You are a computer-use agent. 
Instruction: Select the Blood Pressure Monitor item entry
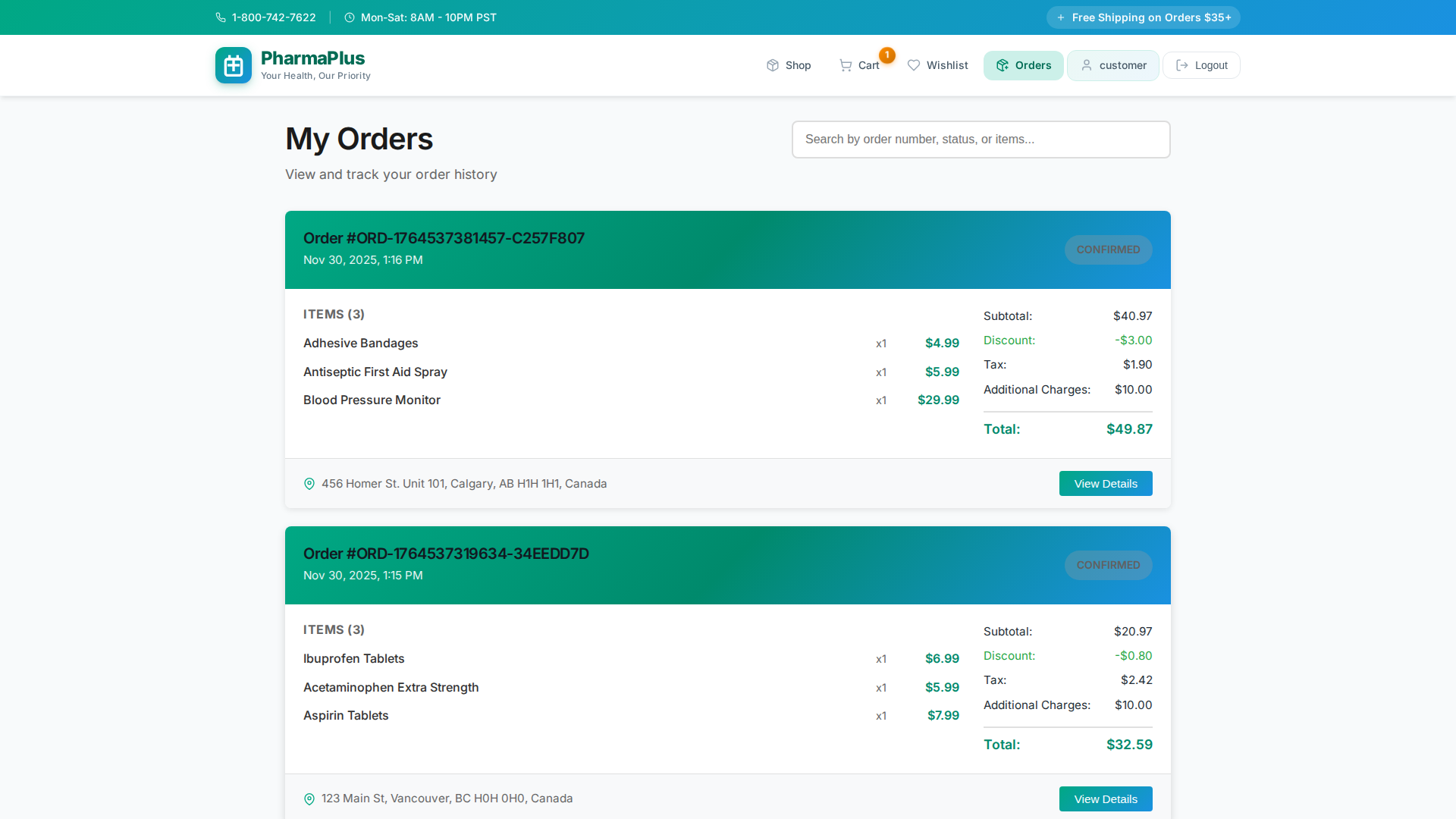point(372,400)
